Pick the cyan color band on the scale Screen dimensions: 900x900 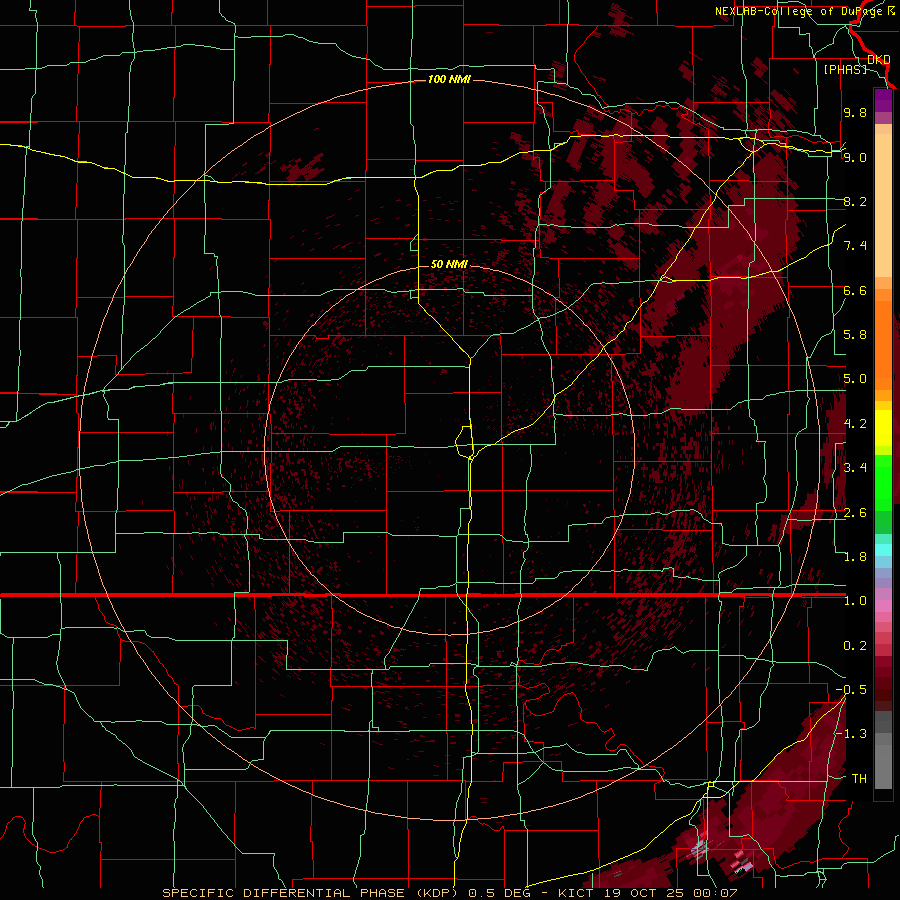click(883, 550)
